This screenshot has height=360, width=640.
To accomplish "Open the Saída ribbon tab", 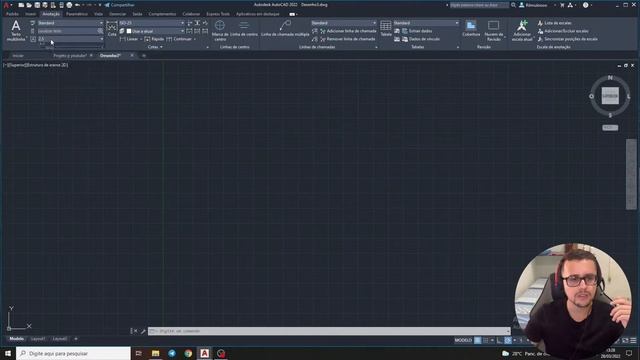I will tap(137, 14).
